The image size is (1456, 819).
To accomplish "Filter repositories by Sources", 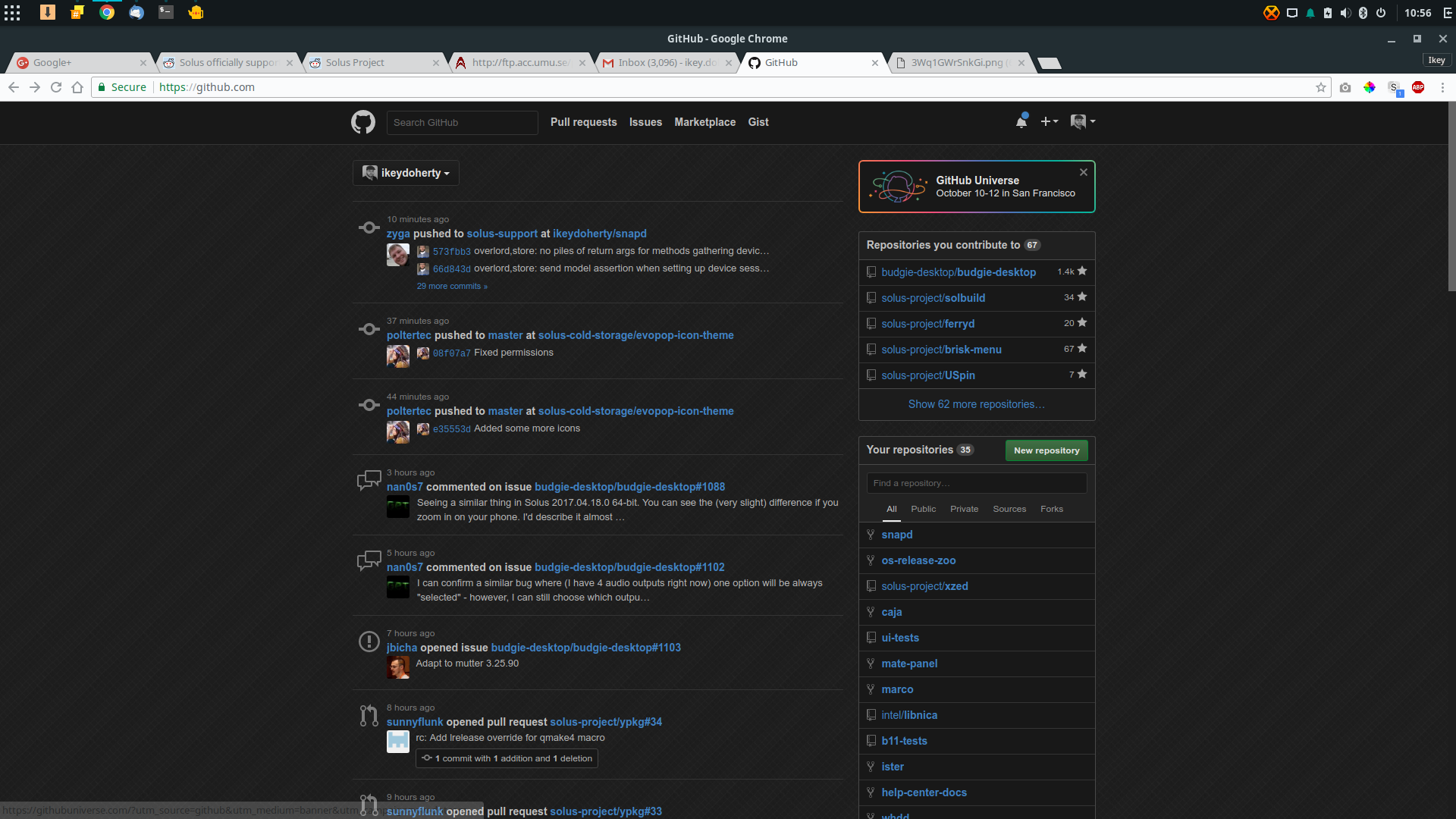I will point(1009,509).
